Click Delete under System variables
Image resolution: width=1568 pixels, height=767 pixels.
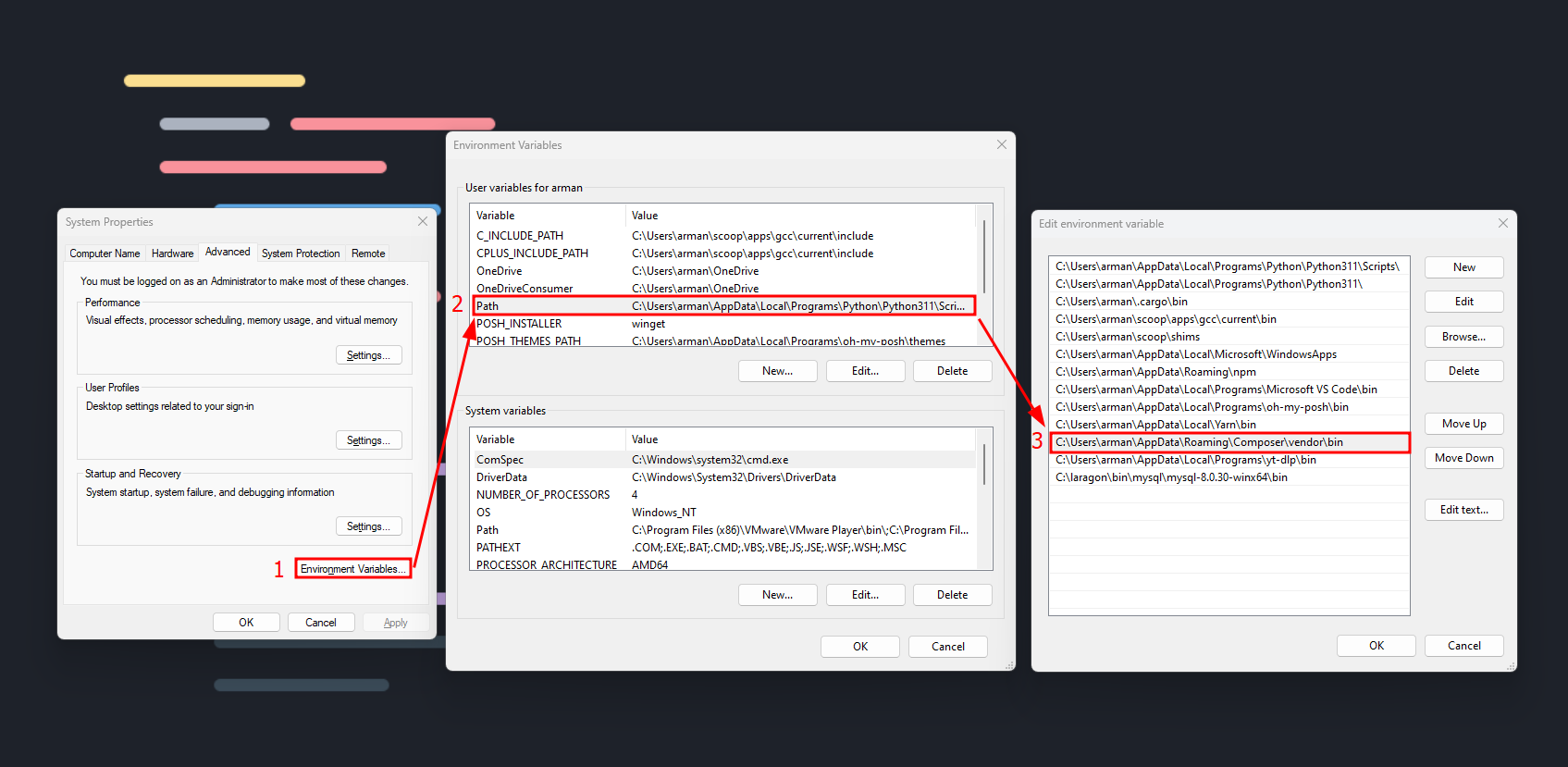952,595
